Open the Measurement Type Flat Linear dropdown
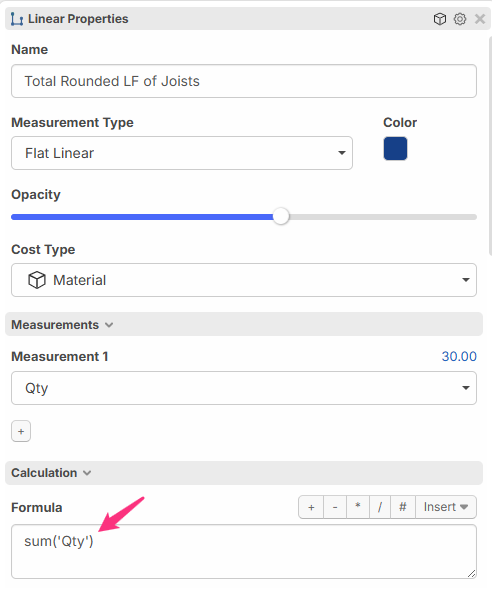492x593 pixels. point(182,153)
